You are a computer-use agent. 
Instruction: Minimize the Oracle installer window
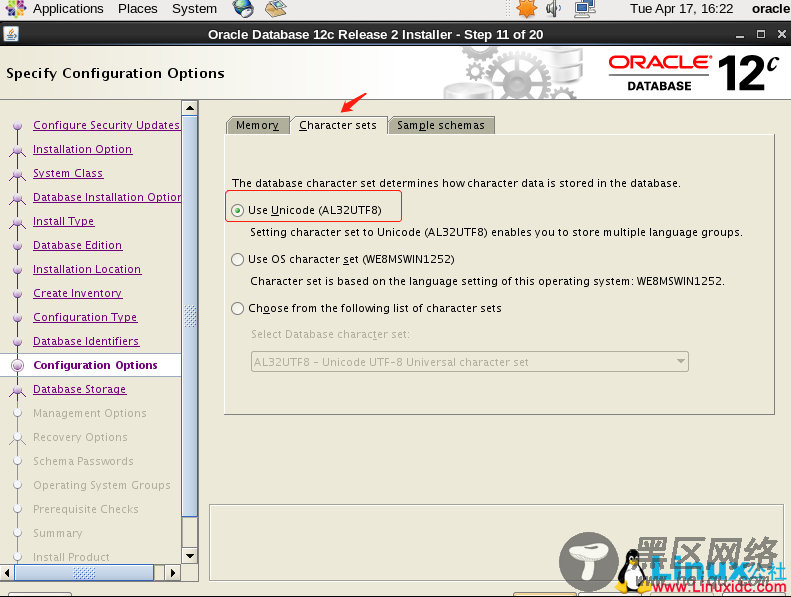[x=740, y=35]
